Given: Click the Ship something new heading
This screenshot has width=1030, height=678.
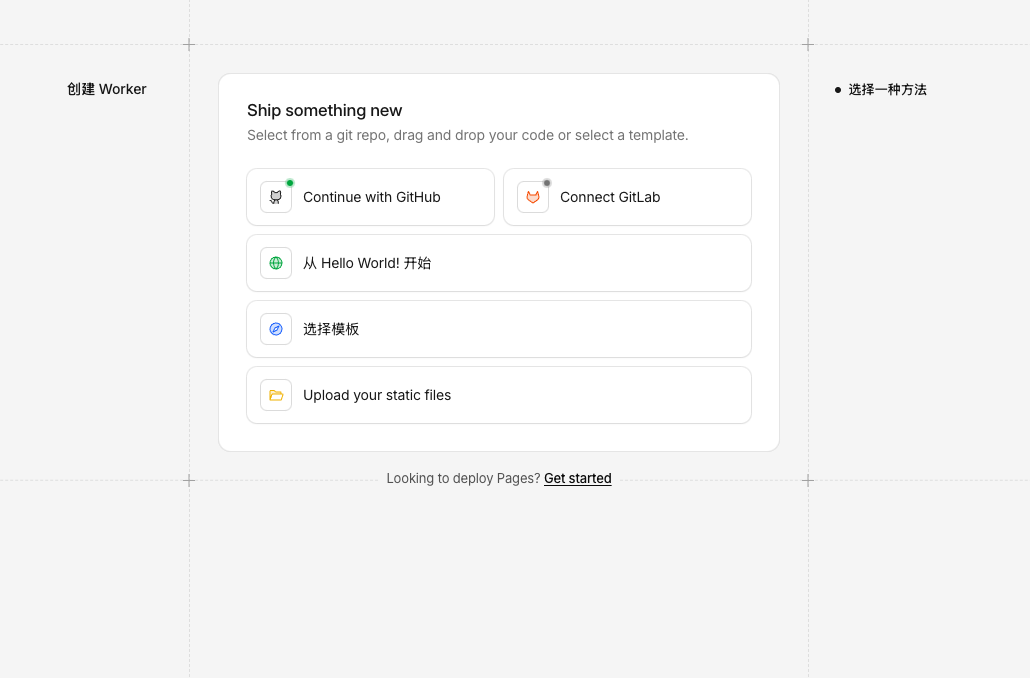Looking at the screenshot, I should 324,111.
